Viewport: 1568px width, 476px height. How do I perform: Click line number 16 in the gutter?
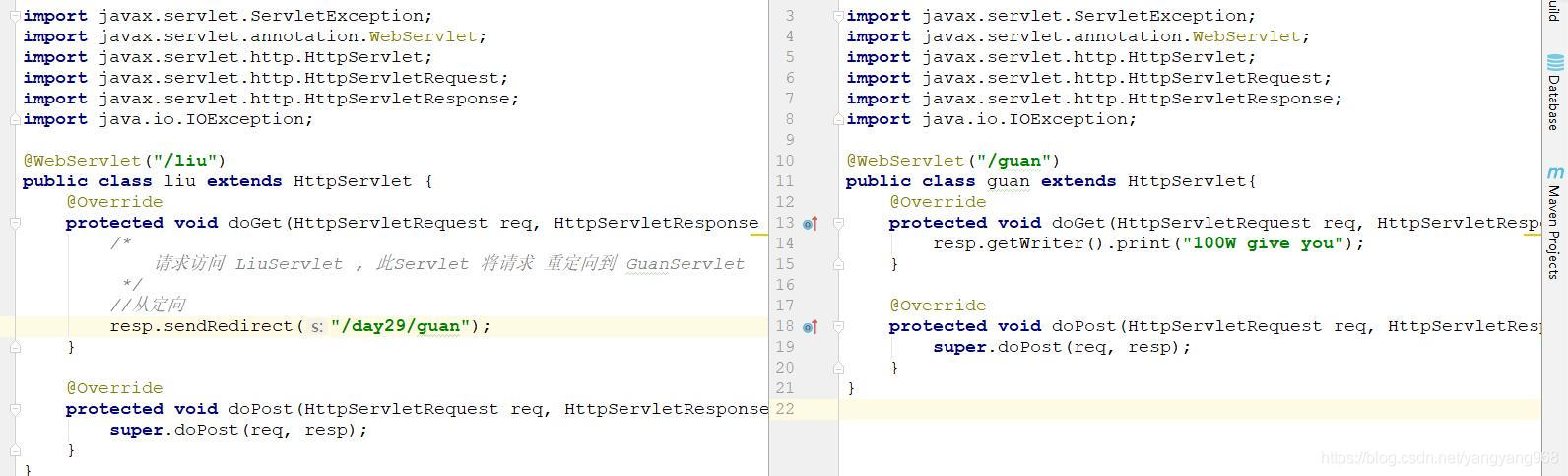coord(785,285)
